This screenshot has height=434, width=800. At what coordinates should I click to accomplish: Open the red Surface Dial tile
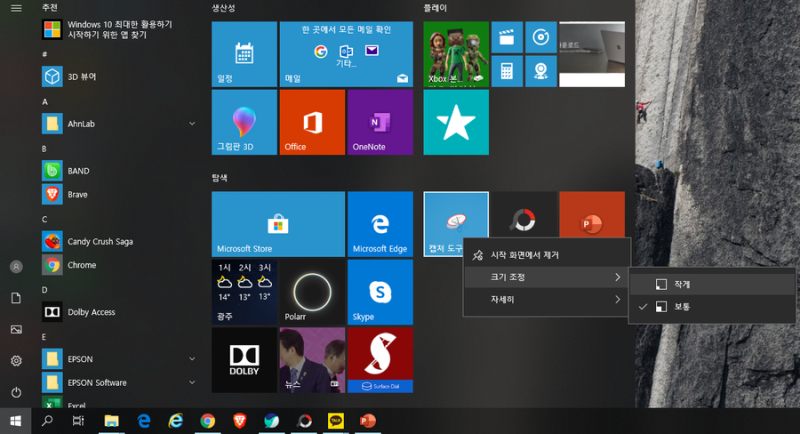pyautogui.click(x=380, y=360)
